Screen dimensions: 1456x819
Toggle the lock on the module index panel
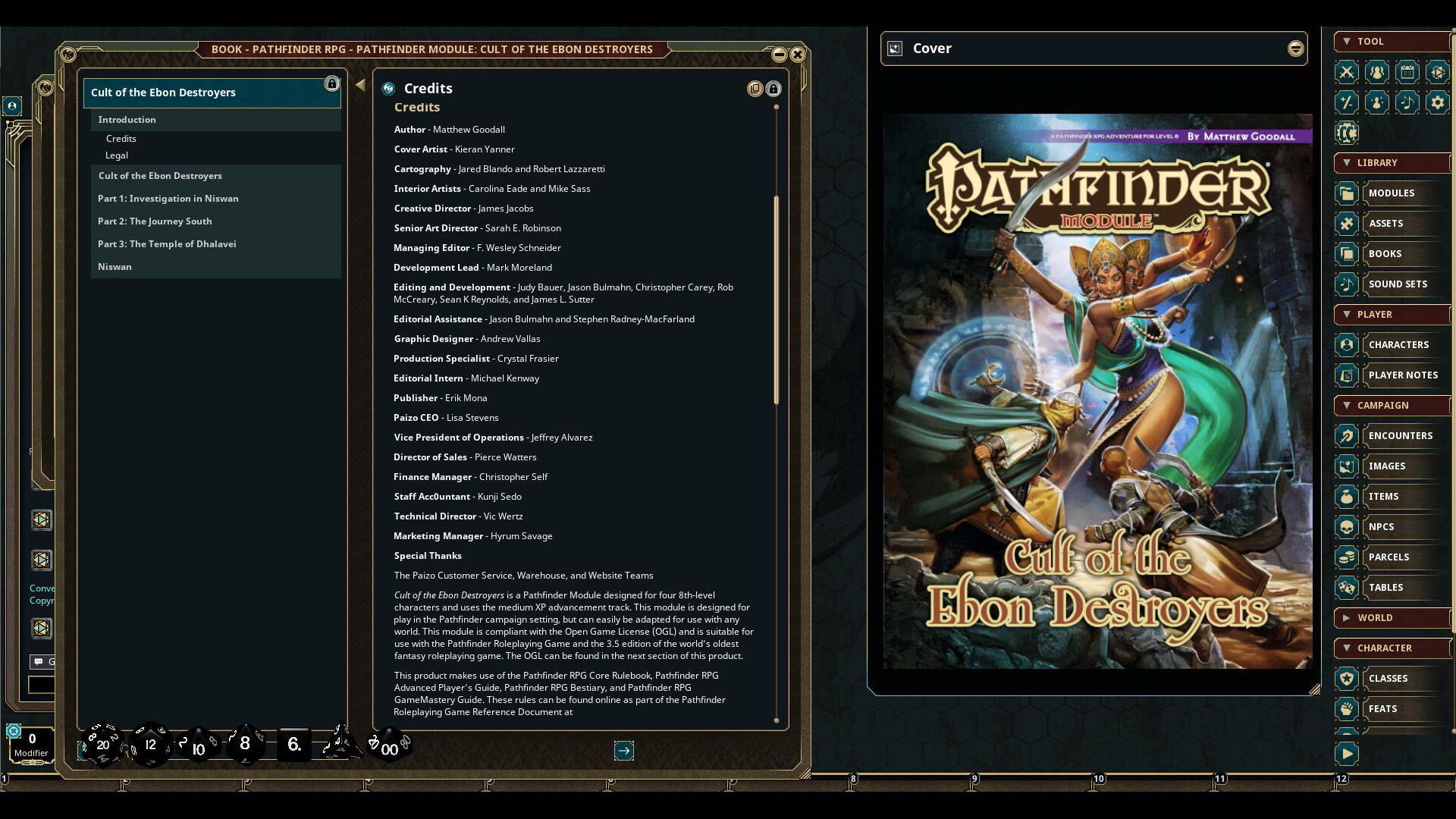tap(332, 84)
